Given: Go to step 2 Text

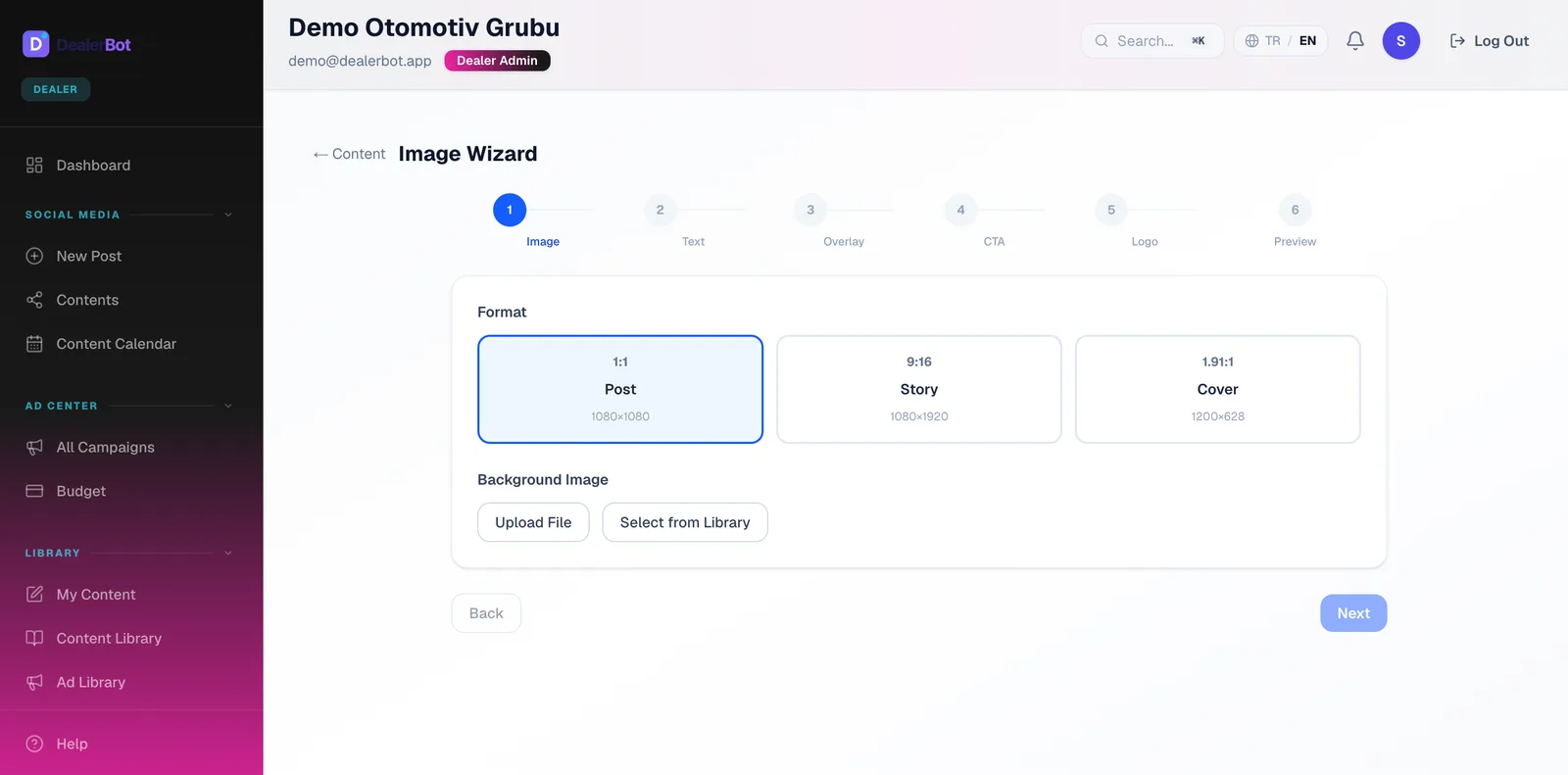Looking at the screenshot, I should (x=660, y=210).
